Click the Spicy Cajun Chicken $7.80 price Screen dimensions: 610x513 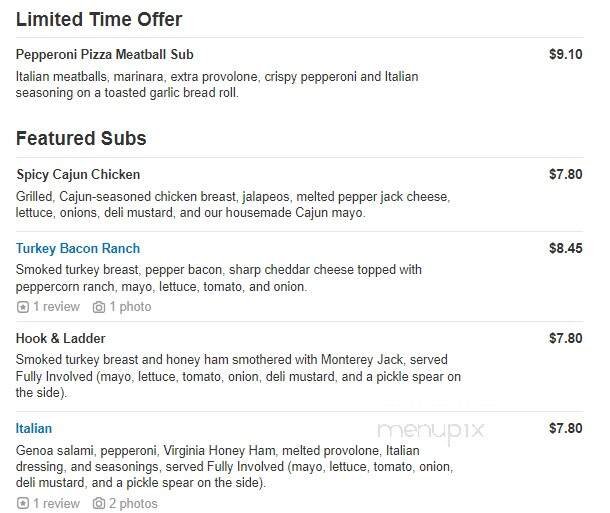(x=566, y=174)
